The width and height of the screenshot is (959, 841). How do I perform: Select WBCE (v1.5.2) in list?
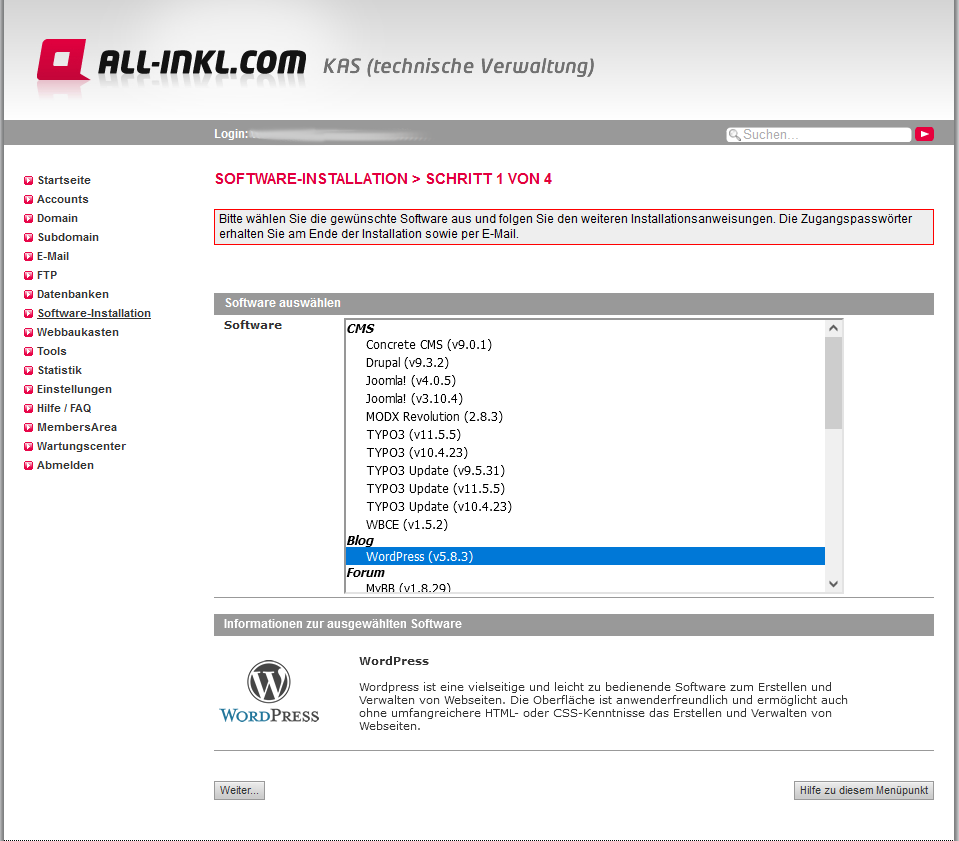585,525
